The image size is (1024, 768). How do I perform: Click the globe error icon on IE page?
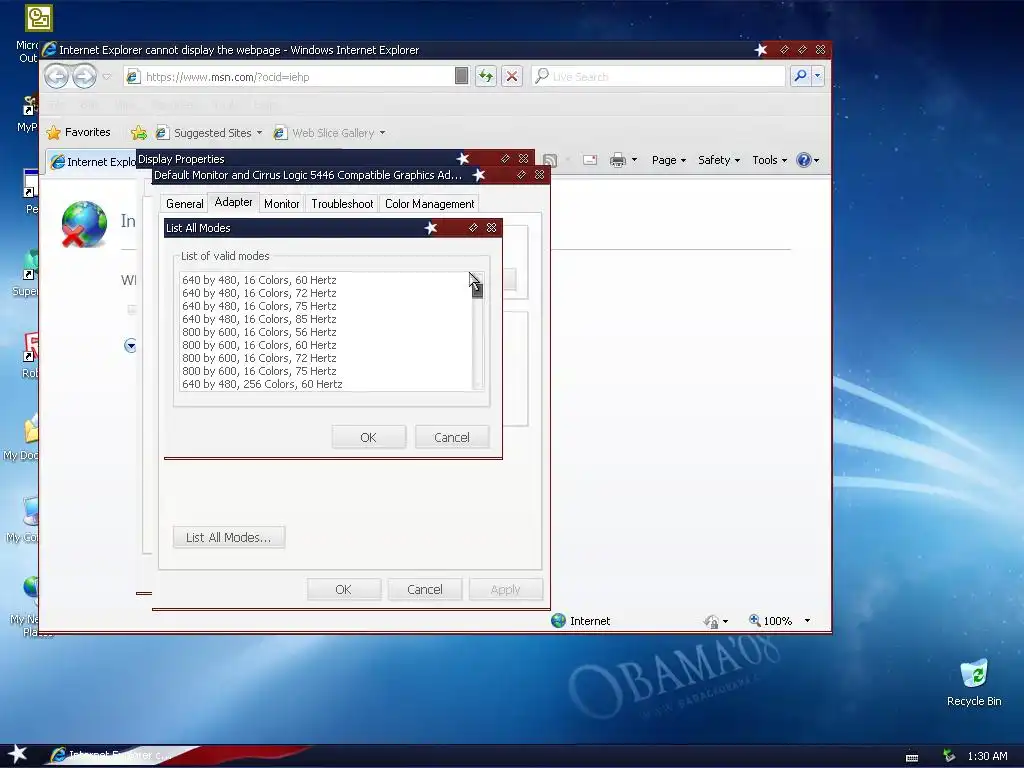[84, 224]
